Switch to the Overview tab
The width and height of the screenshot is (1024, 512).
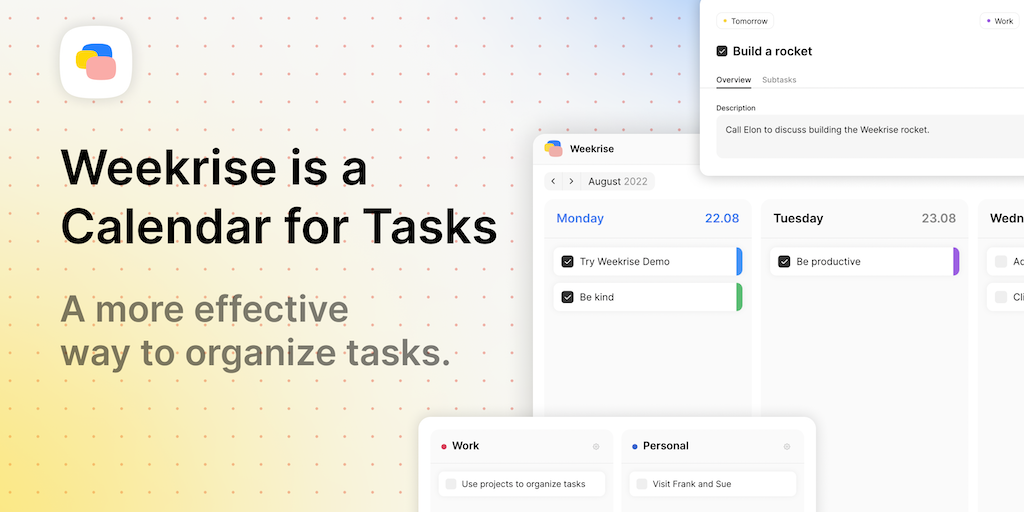733,80
